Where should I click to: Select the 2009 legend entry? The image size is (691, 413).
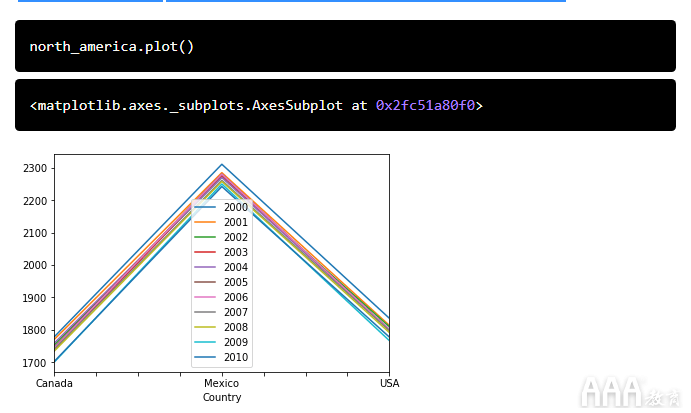coord(221,342)
